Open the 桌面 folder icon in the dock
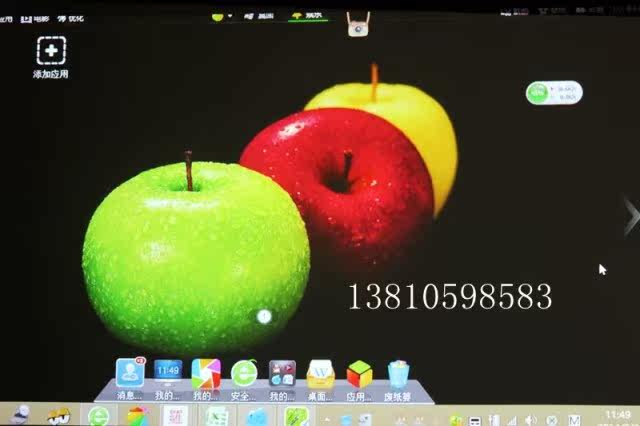The height and width of the screenshot is (426, 640). pyautogui.click(x=320, y=373)
